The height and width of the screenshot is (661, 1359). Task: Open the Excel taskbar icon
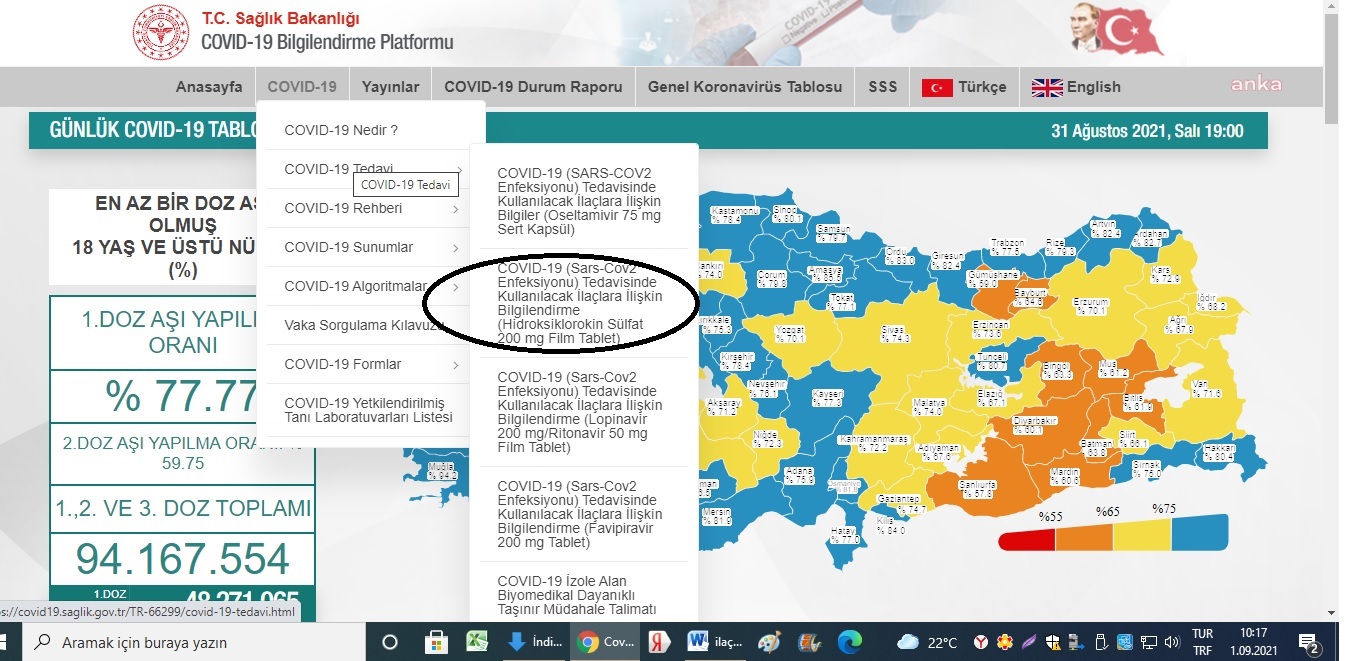tap(477, 642)
